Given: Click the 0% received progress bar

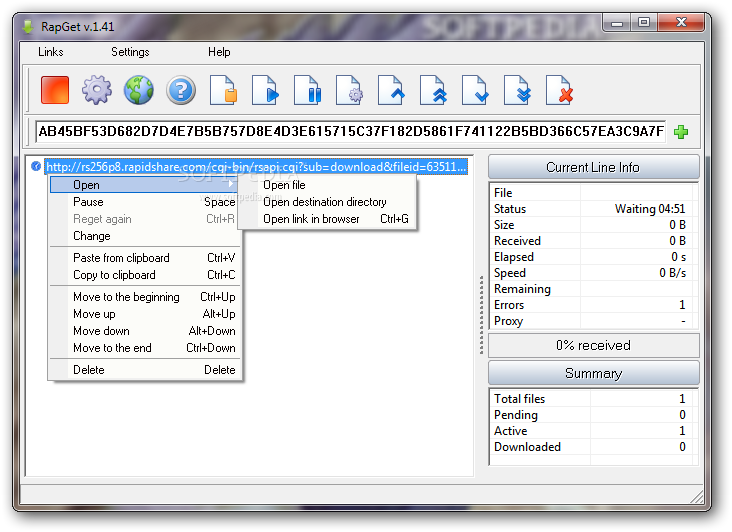Looking at the screenshot, I should coord(593,345).
